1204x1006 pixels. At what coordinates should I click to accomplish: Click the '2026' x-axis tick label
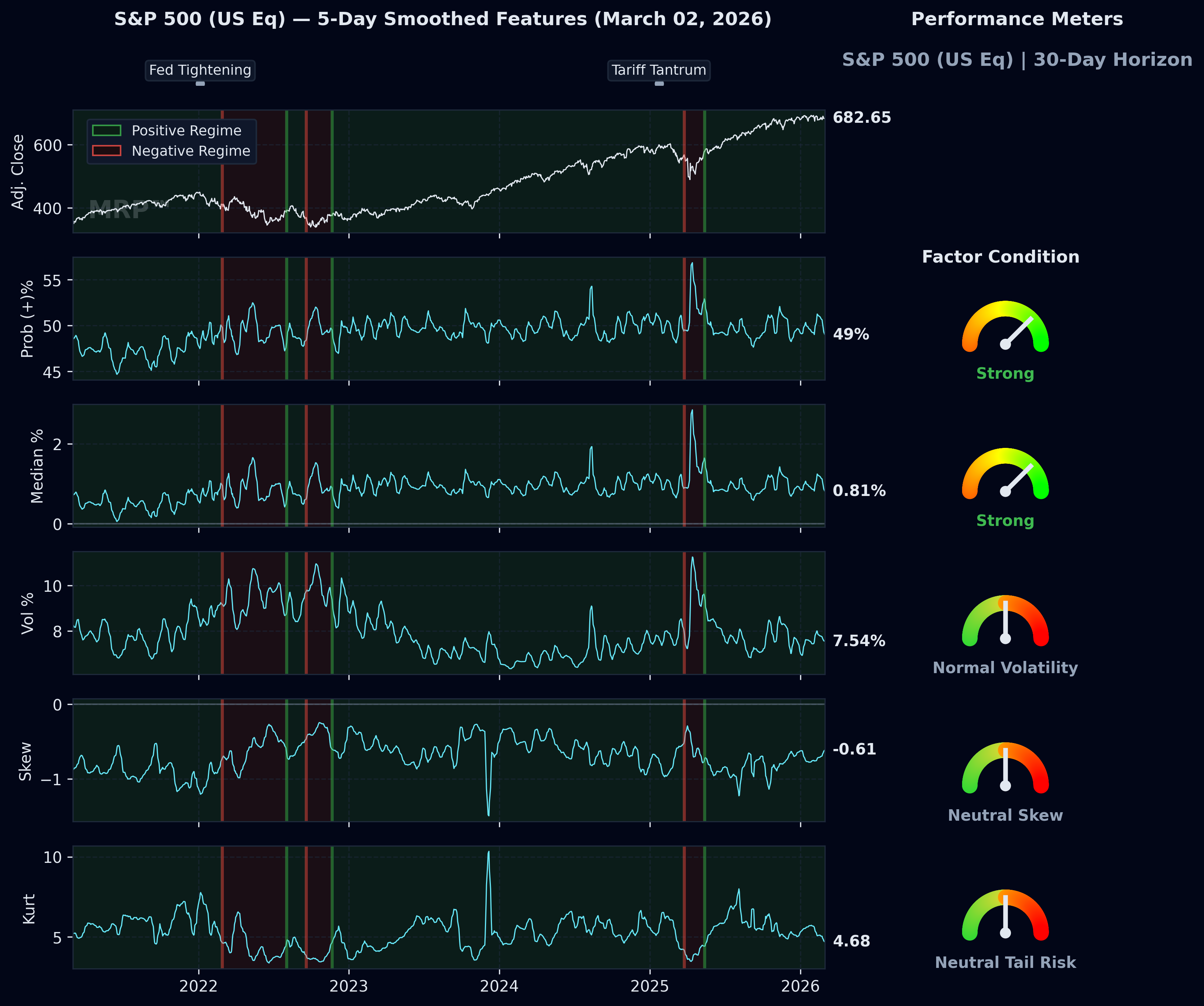coord(800,986)
